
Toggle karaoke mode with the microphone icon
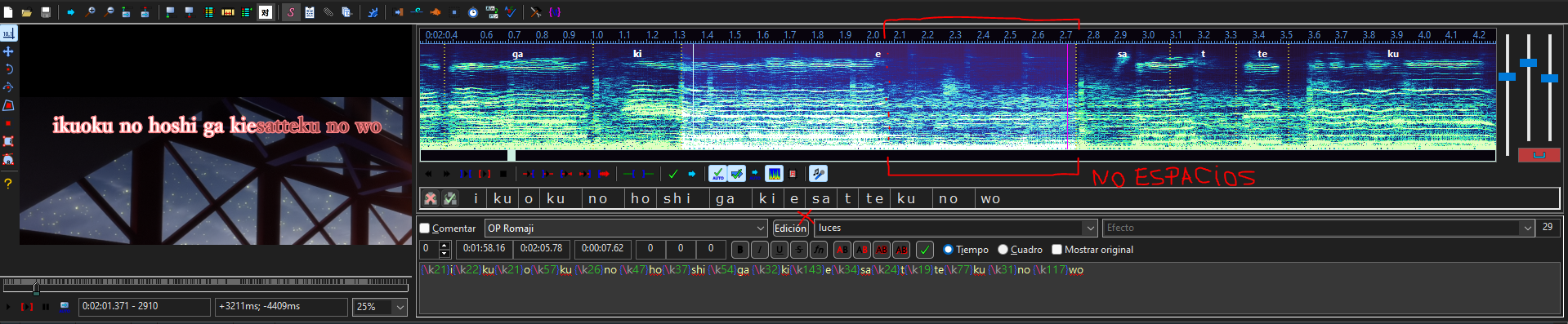tap(817, 174)
